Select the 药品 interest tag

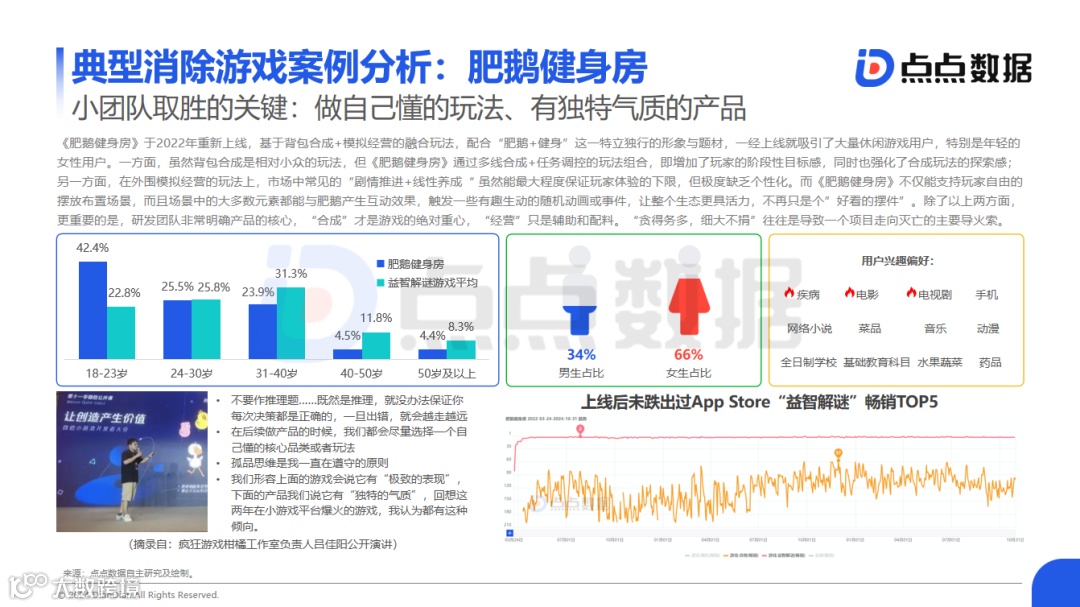pyautogui.click(x=990, y=362)
